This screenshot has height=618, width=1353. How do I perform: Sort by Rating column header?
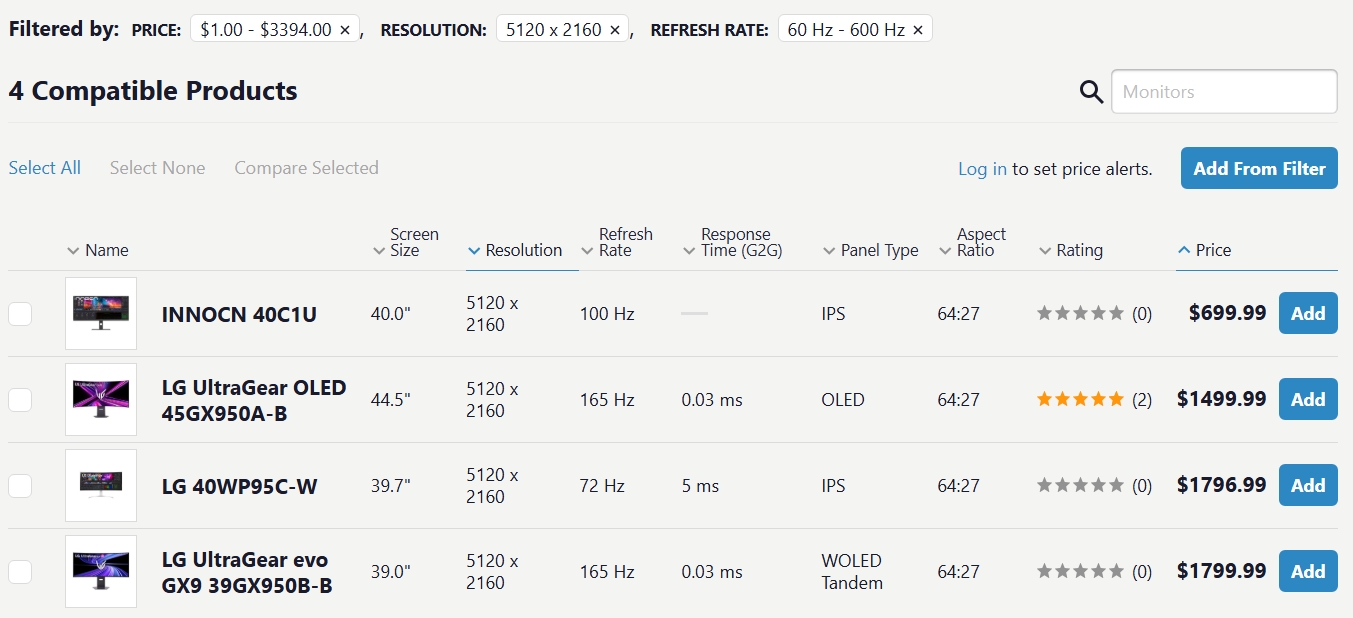pos(1071,250)
